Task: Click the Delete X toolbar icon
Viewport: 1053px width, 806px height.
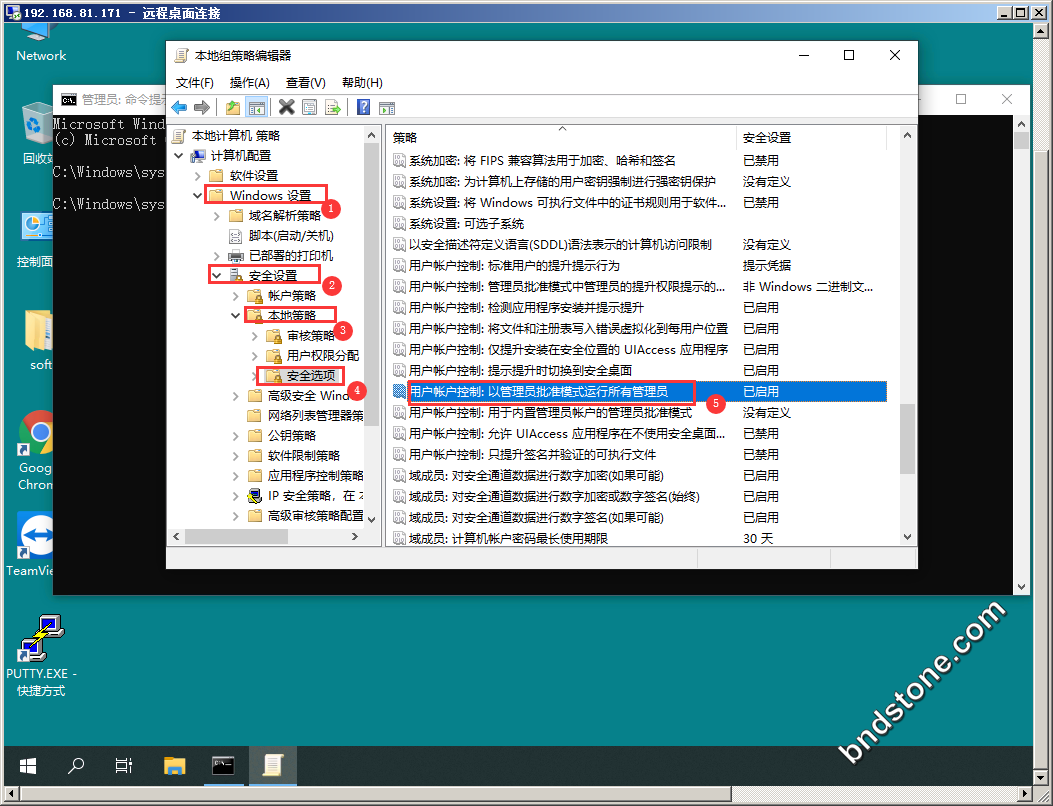Action: pyautogui.click(x=286, y=108)
